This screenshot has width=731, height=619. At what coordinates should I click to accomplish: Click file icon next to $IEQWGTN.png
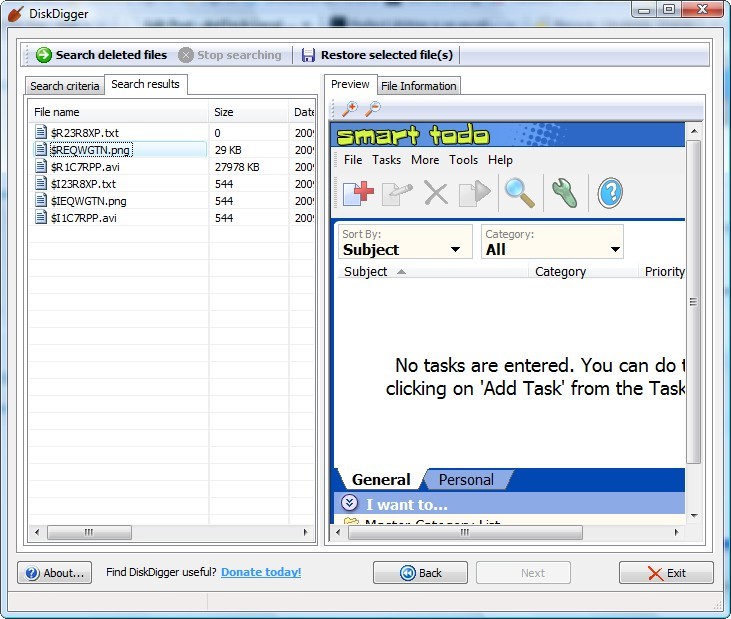(x=41, y=200)
